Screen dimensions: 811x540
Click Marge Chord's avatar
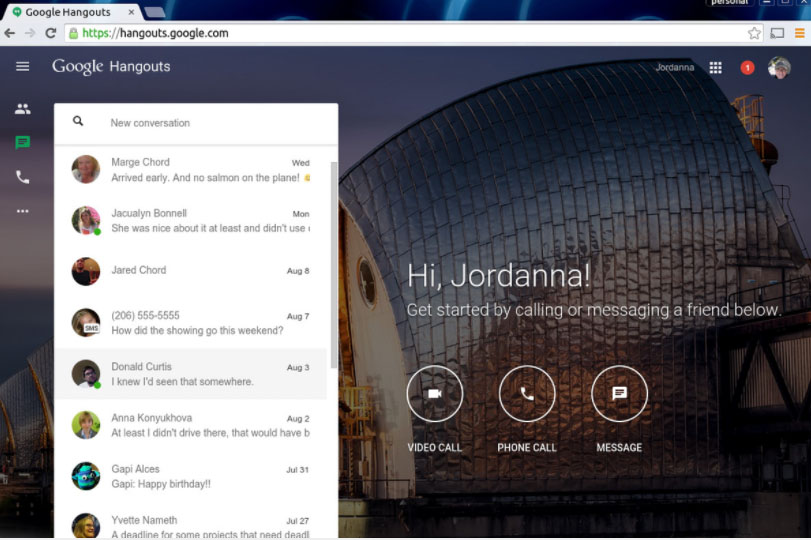[x=86, y=169]
